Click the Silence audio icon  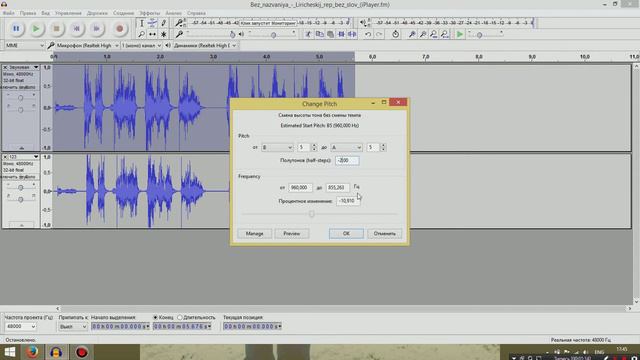[x=352, y=34]
